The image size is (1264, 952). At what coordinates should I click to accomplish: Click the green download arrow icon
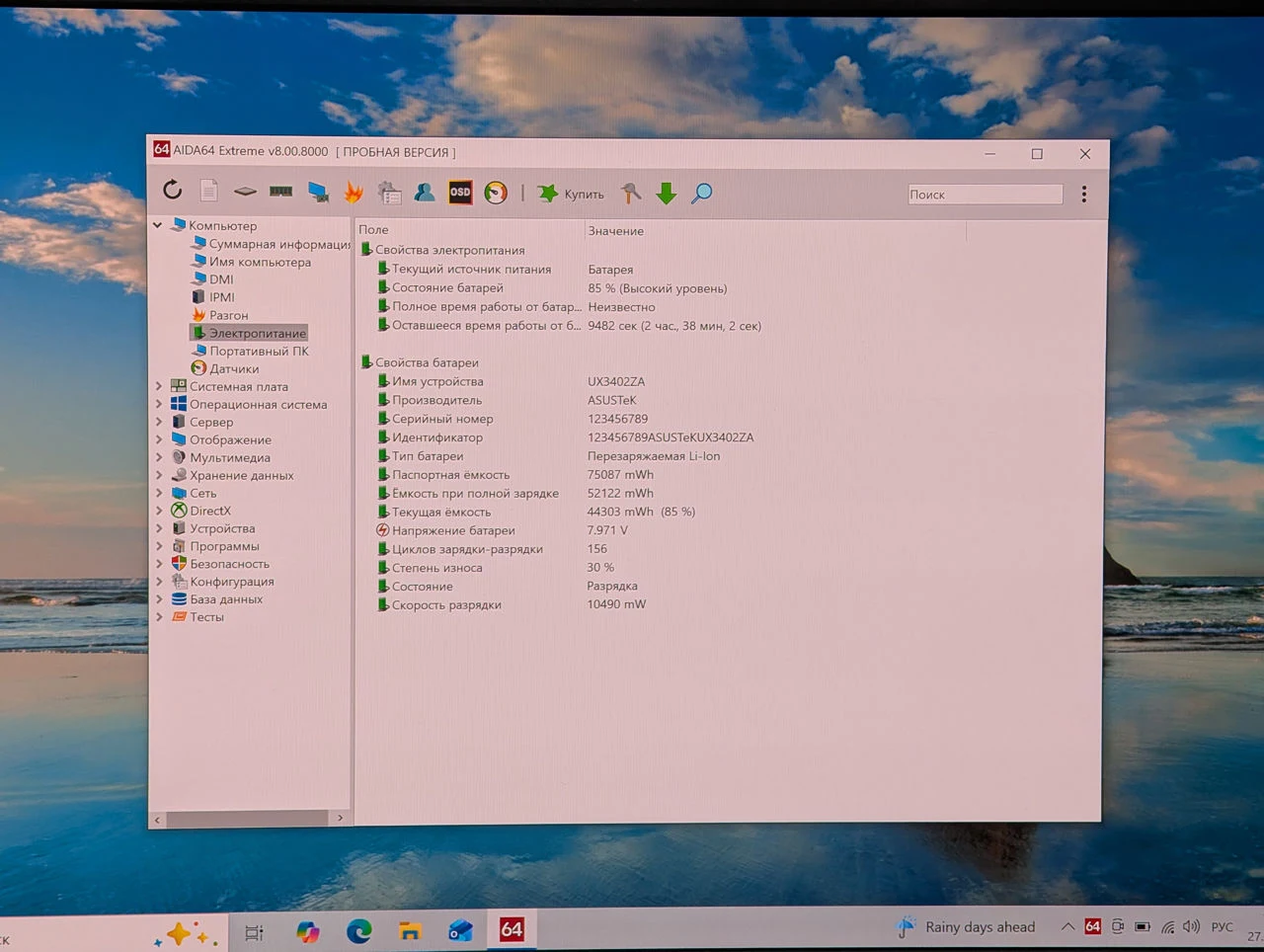(667, 194)
